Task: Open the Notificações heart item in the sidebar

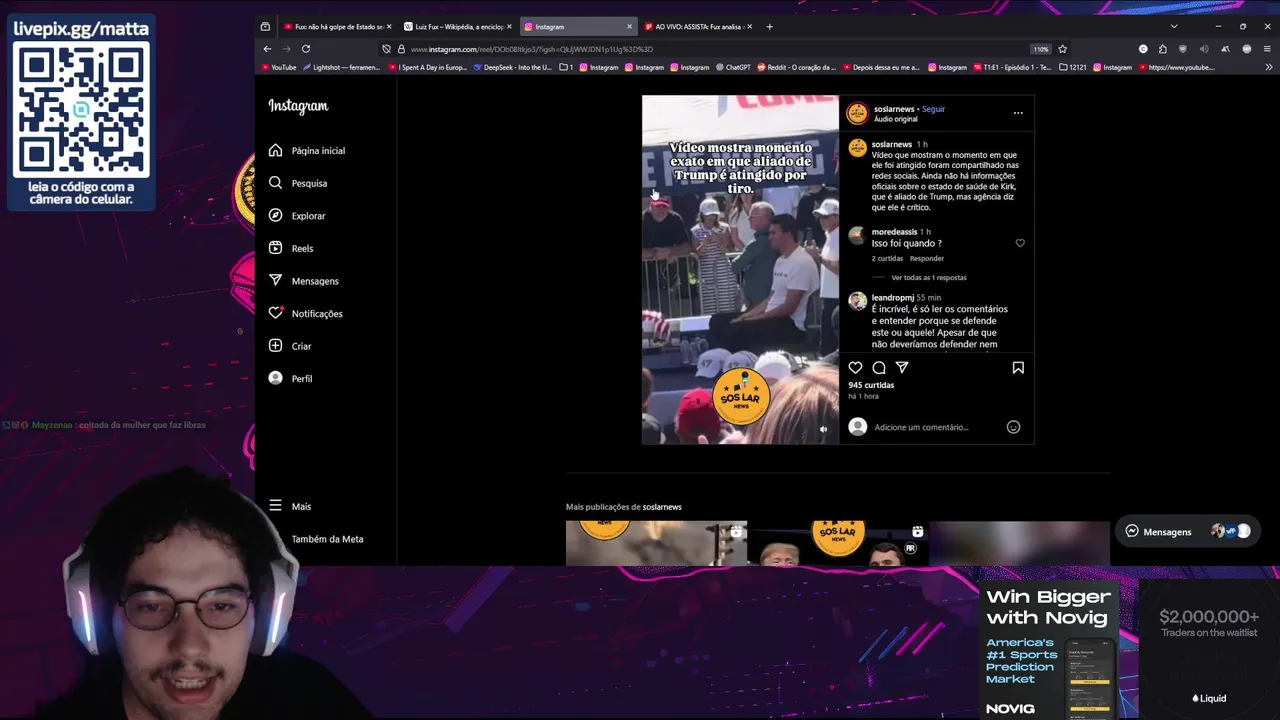Action: pyautogui.click(x=306, y=313)
